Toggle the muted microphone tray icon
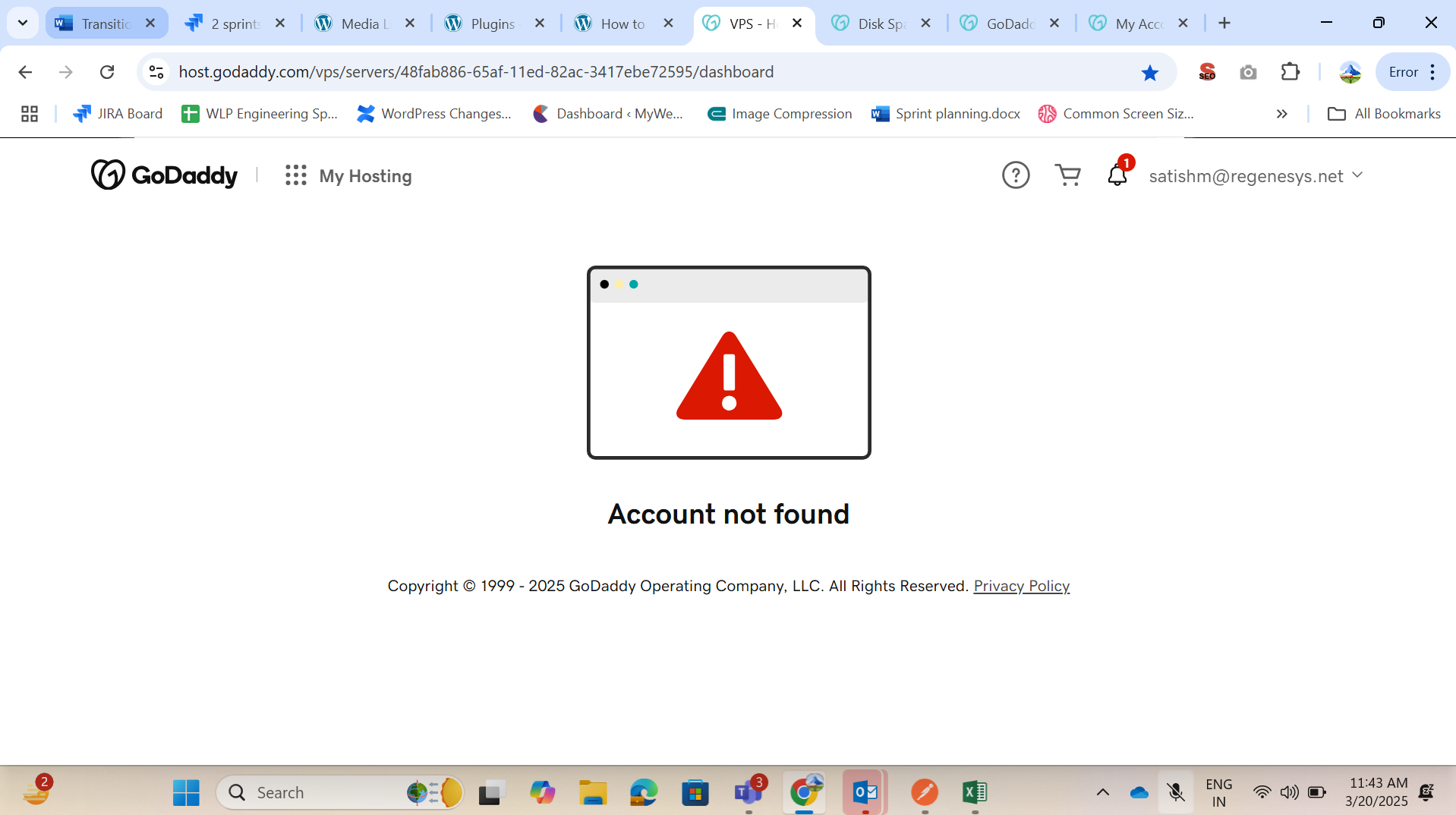 point(1176,792)
